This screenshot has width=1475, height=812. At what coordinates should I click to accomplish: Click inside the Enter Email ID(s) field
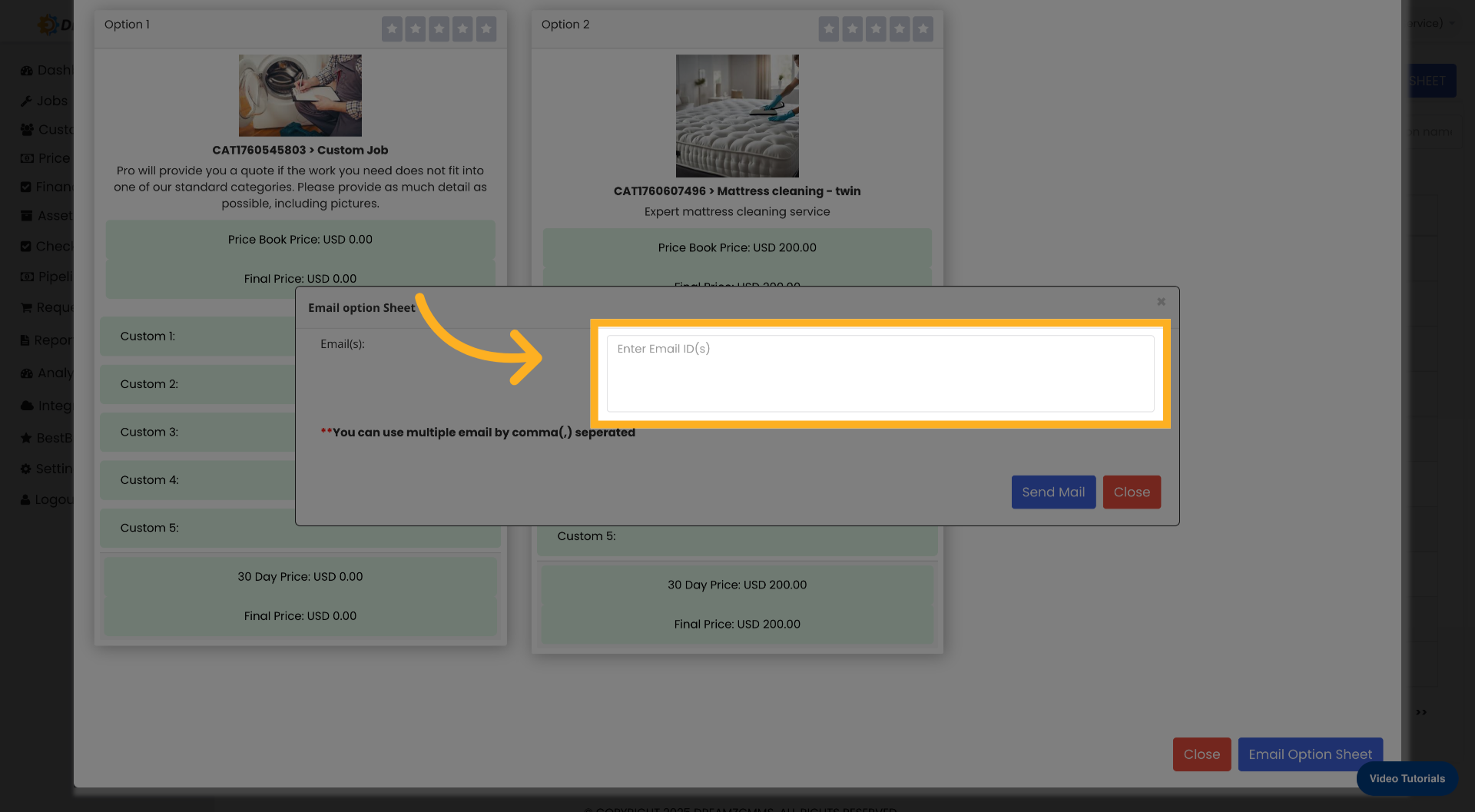pyautogui.click(x=880, y=373)
